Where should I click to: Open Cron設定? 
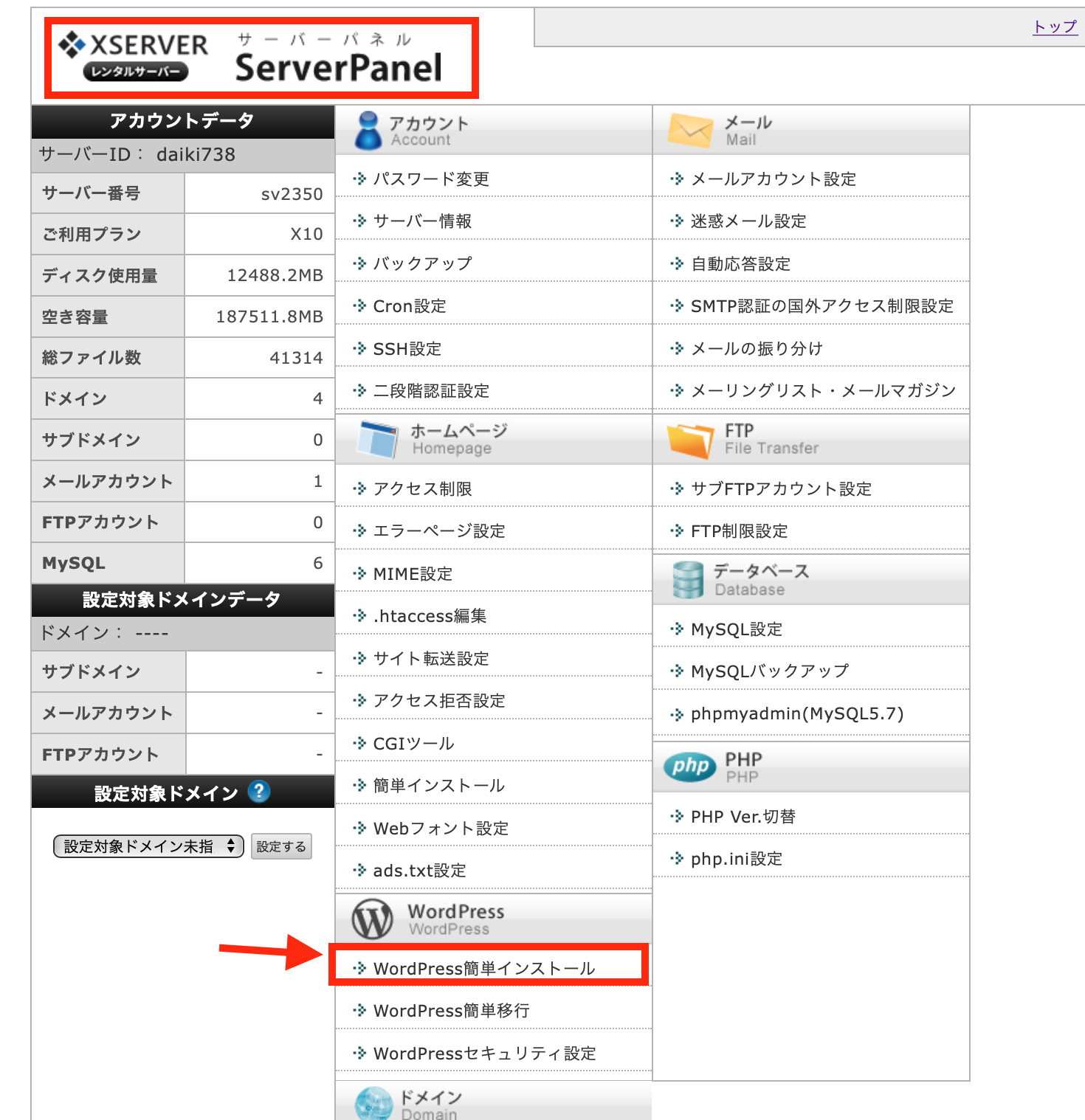coord(410,305)
